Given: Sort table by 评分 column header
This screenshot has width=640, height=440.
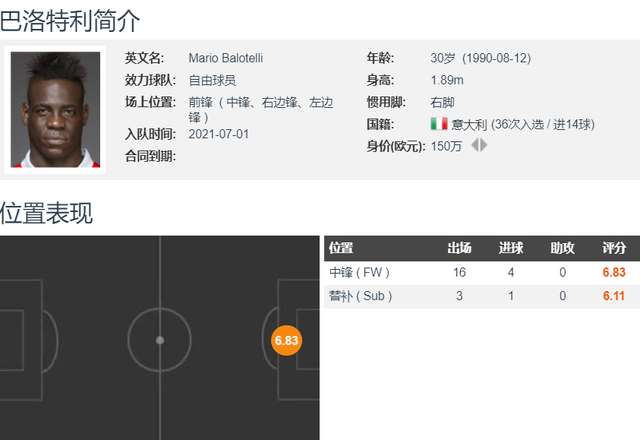Looking at the screenshot, I should point(614,248).
